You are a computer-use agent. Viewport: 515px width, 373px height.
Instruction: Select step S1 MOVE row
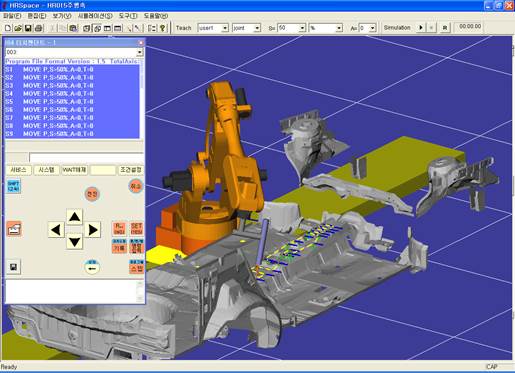pyautogui.click(x=72, y=69)
